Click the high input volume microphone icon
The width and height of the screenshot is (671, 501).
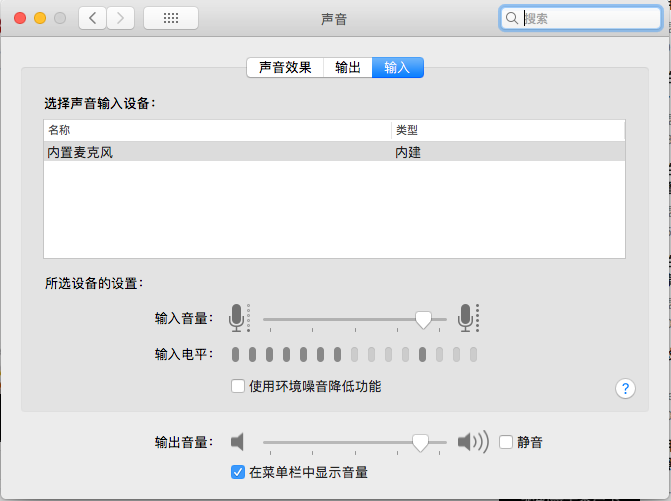(465, 317)
